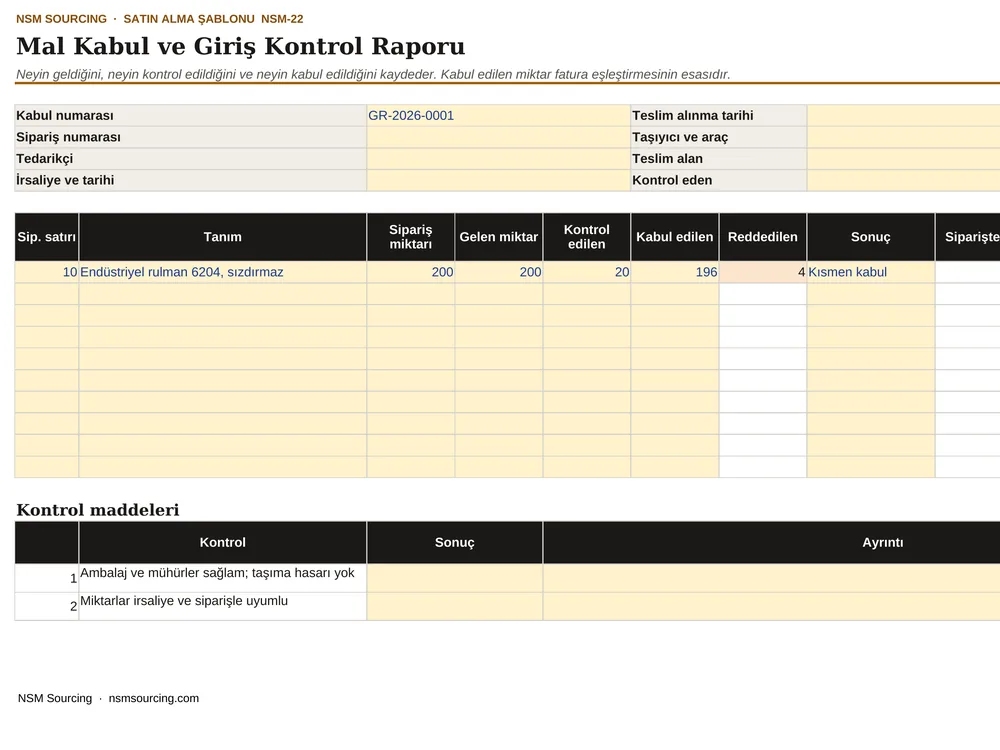Viewport: 1000px width, 750px height.
Task: Click the 'Sipariş miktarı' column header
Action: tap(411, 237)
